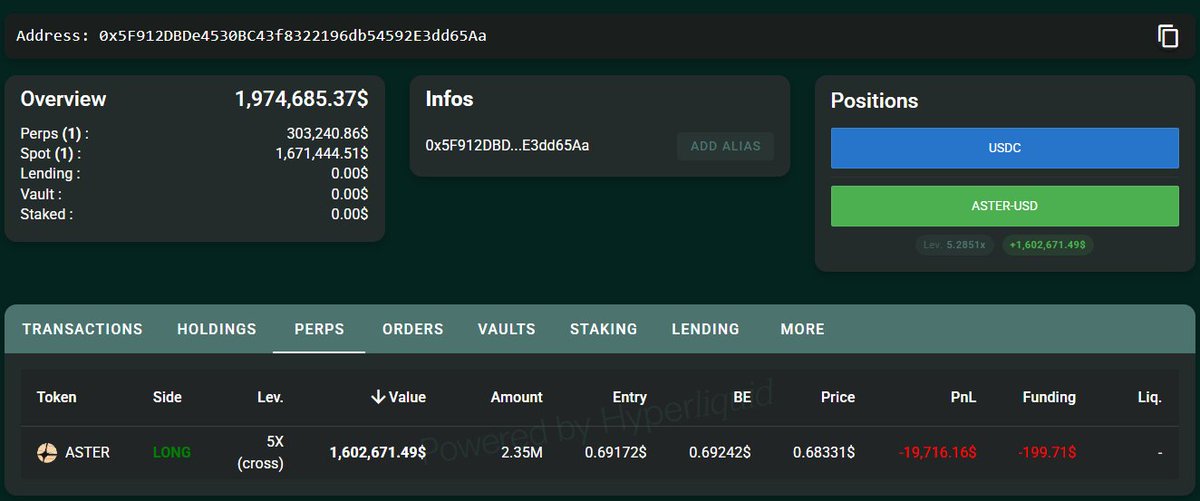The height and width of the screenshot is (501, 1200).
Task: Sort table by Entry column header
Action: tap(630, 397)
